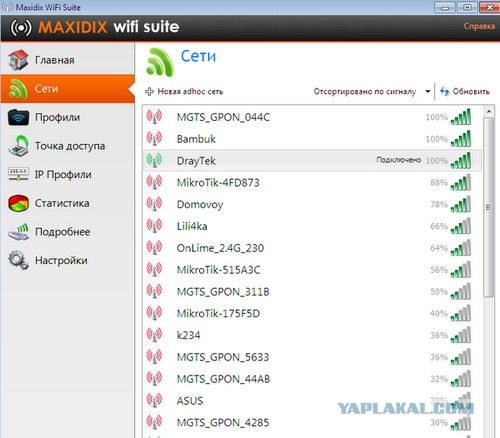Select the MGTS_GPON_044C network name
The width and height of the screenshot is (500, 438).
click(x=223, y=117)
